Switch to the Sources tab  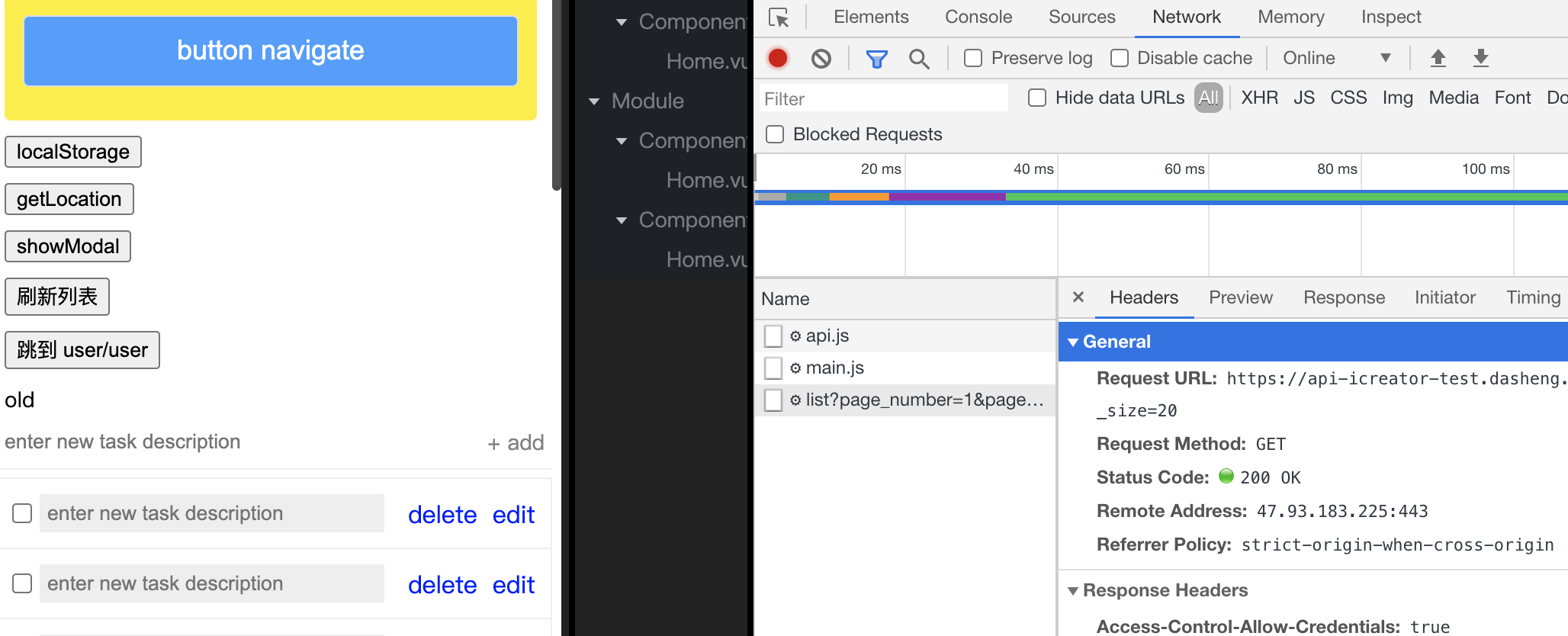(x=1081, y=17)
